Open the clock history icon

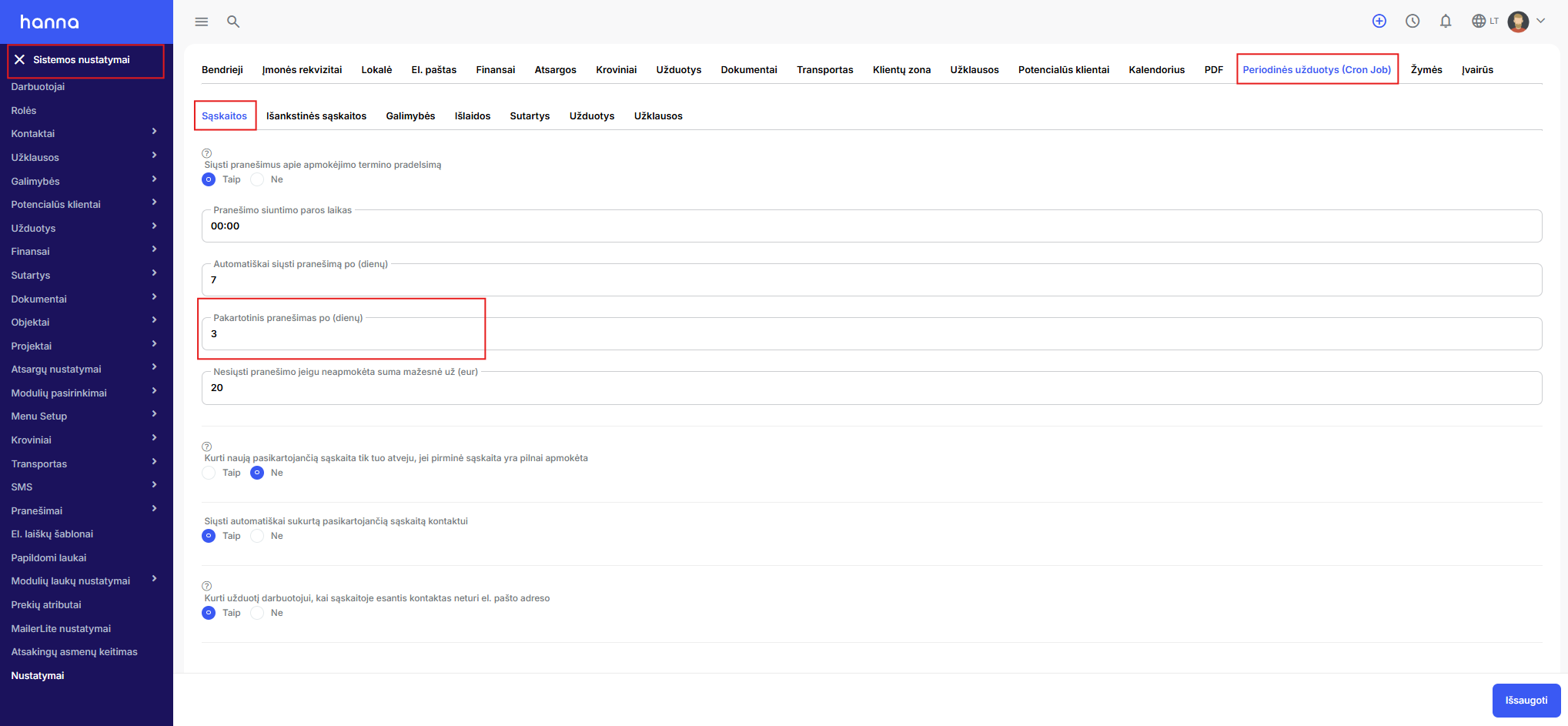tap(1413, 22)
